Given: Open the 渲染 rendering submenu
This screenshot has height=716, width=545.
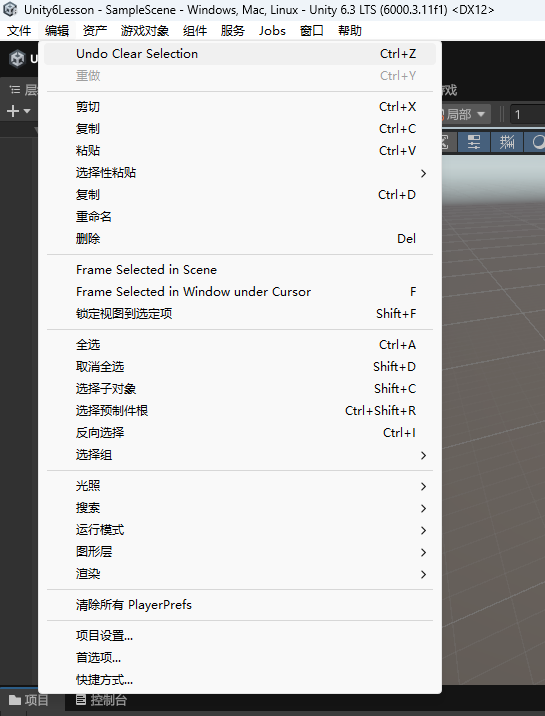Looking at the screenshot, I should tap(240, 574).
